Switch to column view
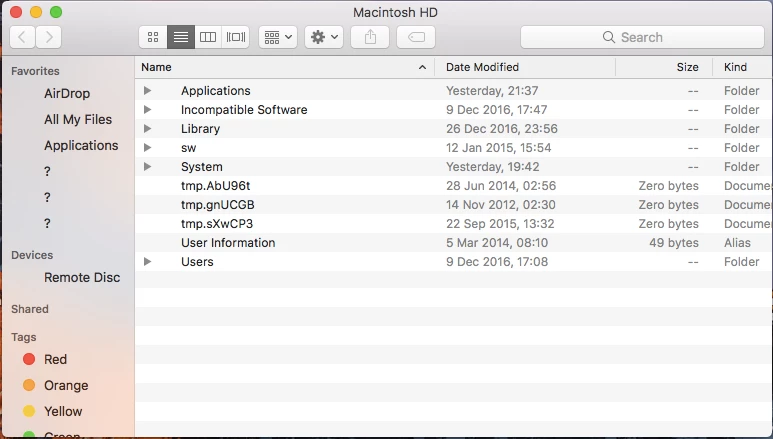Viewport: 773px width, 439px height. click(208, 37)
